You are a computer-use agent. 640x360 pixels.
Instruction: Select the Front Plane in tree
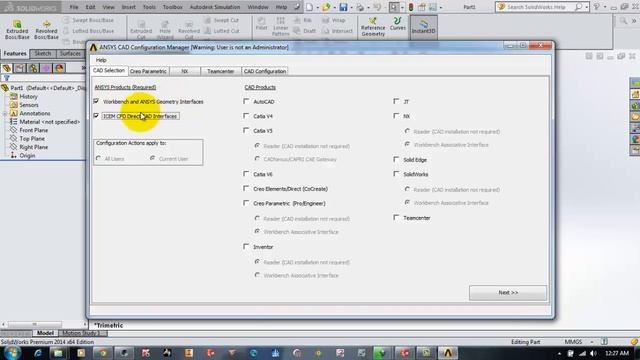click(33, 130)
